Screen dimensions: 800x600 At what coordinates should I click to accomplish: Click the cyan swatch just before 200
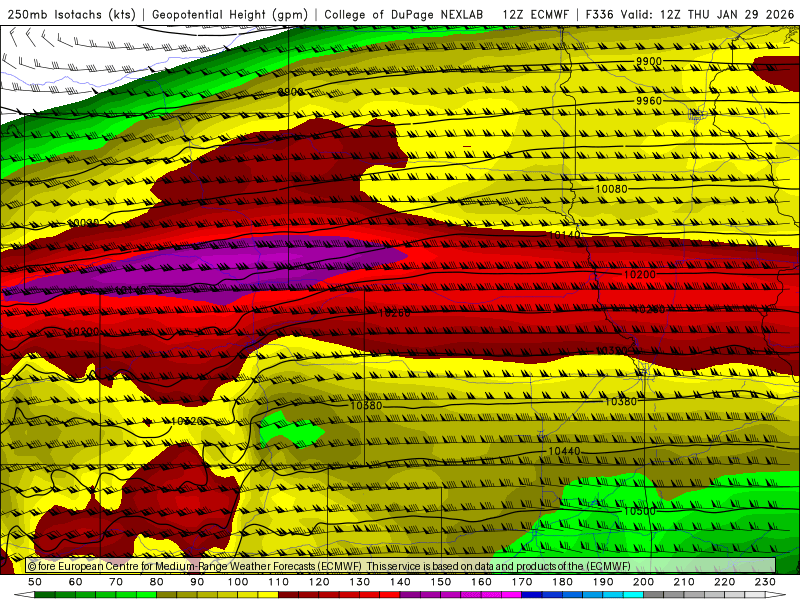coord(633,595)
